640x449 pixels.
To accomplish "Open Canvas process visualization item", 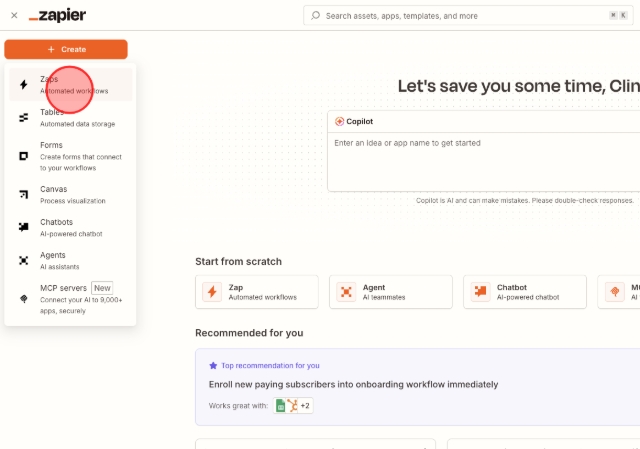I will pos(71,195).
